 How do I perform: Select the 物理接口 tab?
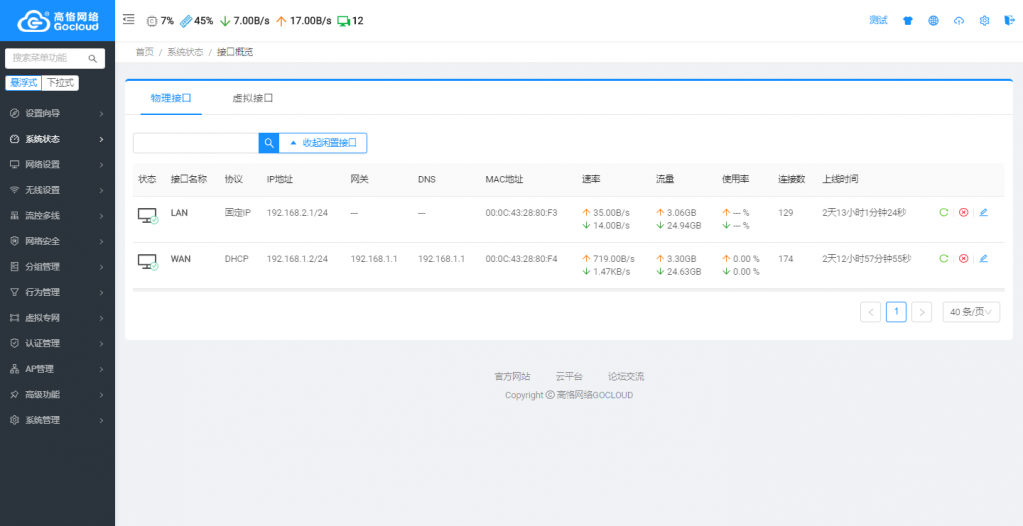click(x=171, y=98)
